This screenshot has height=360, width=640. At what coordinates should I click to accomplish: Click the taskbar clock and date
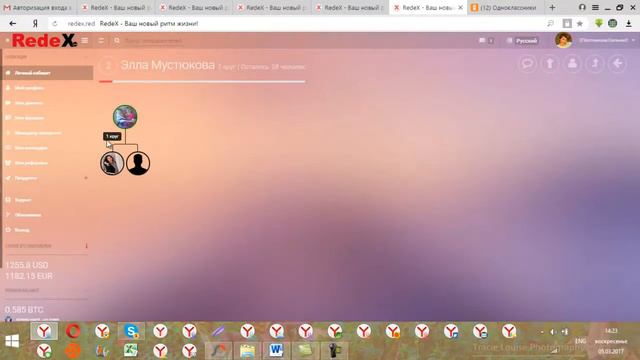pos(611,341)
